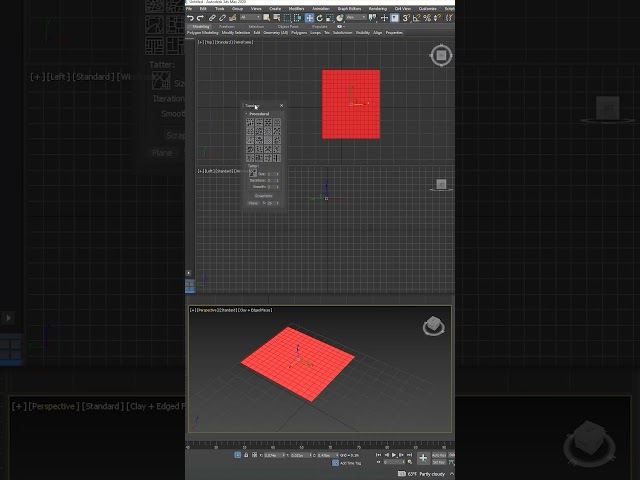Open the ribbon eye display options dropdown
The image size is (640, 480).
click(340, 27)
